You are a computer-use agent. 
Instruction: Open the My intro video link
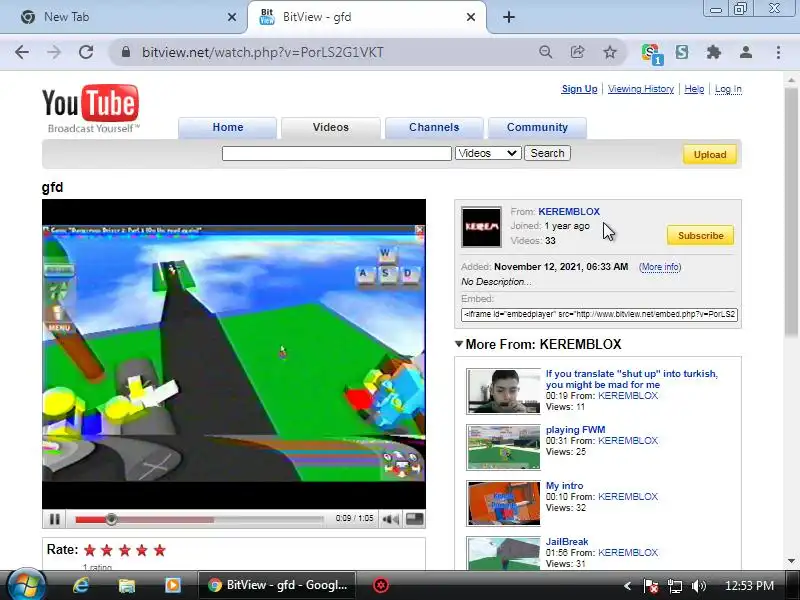tap(564, 486)
